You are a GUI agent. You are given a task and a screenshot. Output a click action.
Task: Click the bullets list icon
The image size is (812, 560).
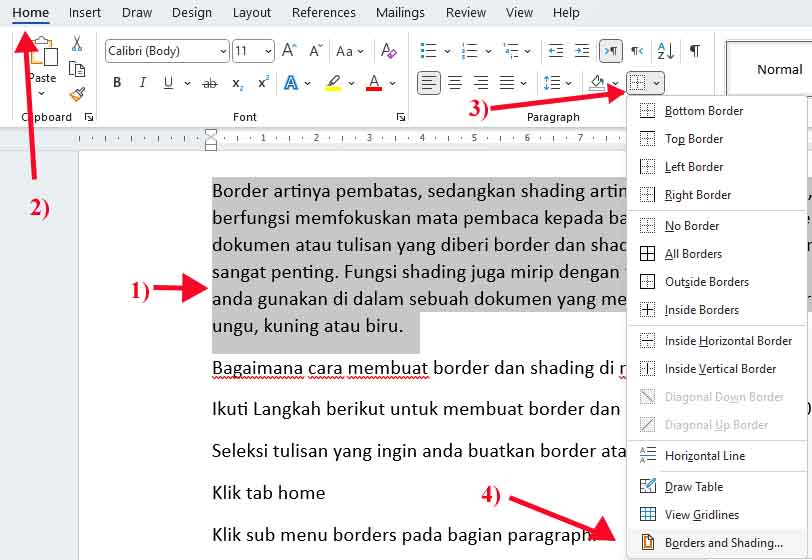[428, 51]
